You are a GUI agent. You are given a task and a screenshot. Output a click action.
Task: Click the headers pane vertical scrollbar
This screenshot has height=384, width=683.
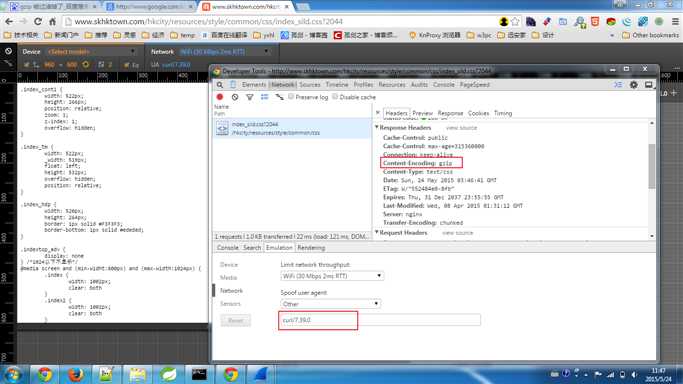(x=652, y=166)
